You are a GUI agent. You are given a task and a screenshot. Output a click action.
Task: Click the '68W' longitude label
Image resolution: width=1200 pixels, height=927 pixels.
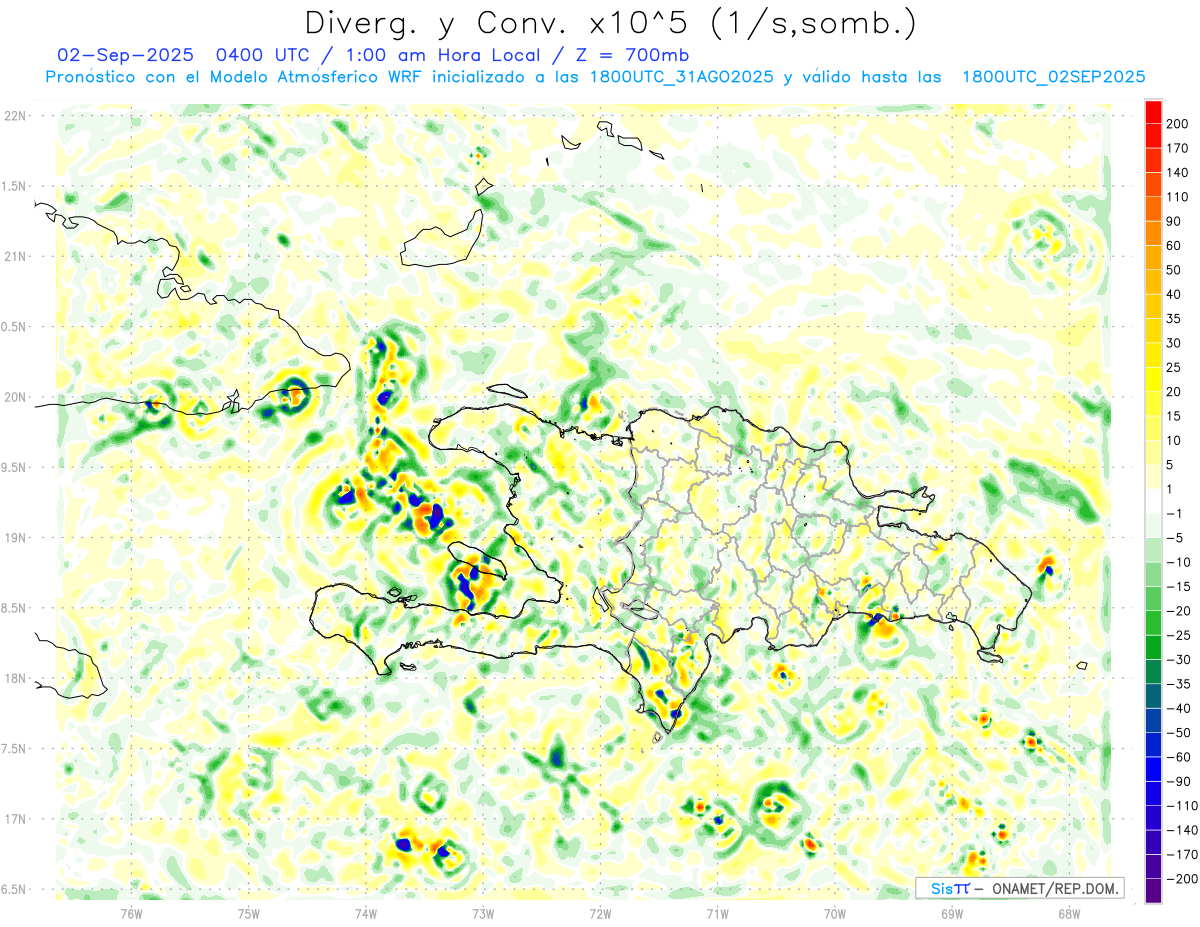(x=1069, y=913)
